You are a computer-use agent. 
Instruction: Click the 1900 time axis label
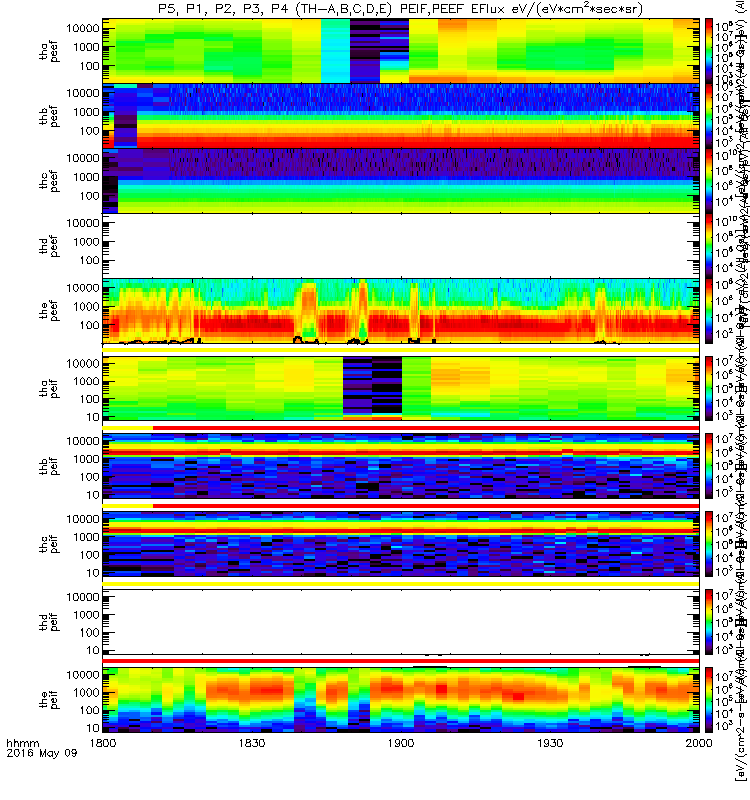tap(401, 743)
